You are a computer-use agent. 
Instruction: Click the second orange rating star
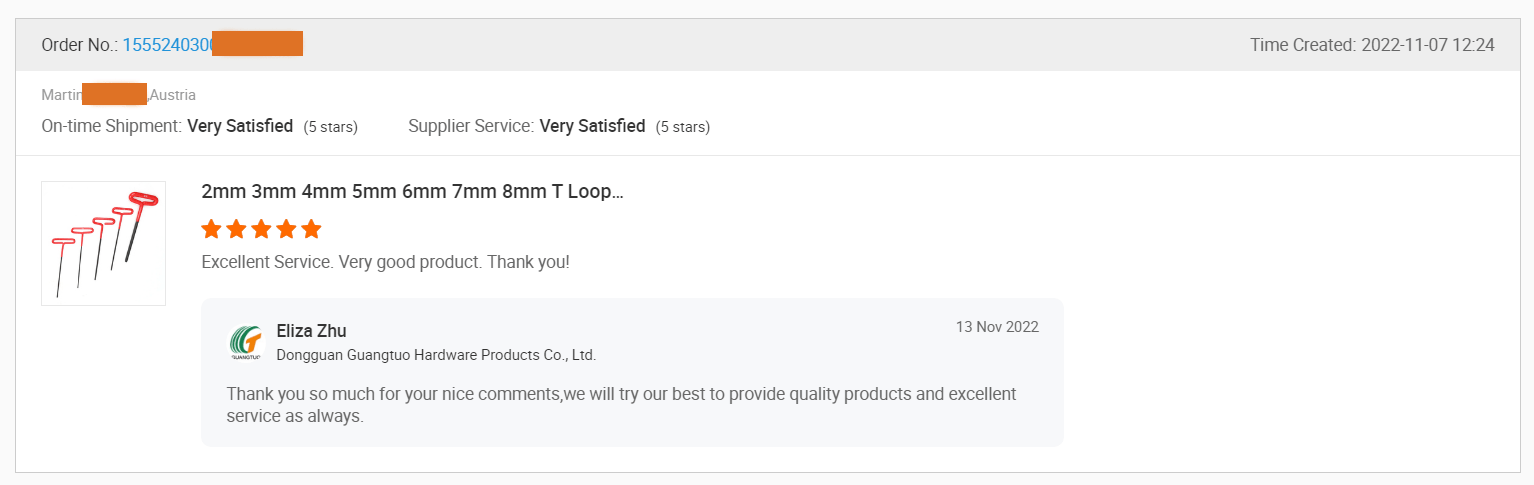click(x=236, y=229)
